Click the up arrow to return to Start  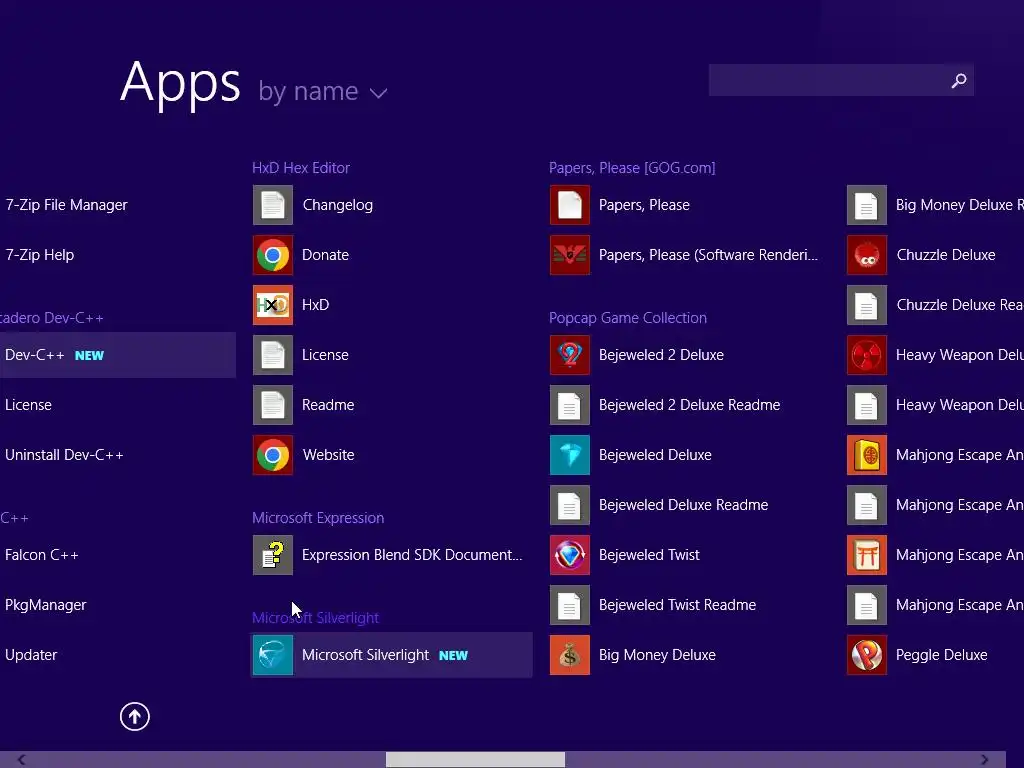(x=135, y=716)
